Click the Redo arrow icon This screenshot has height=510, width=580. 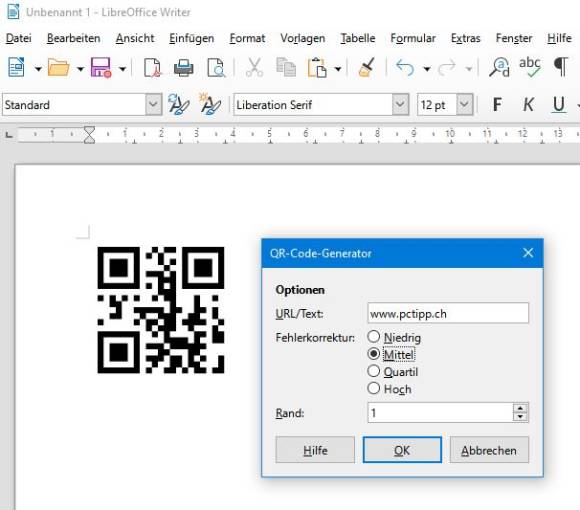[447, 68]
